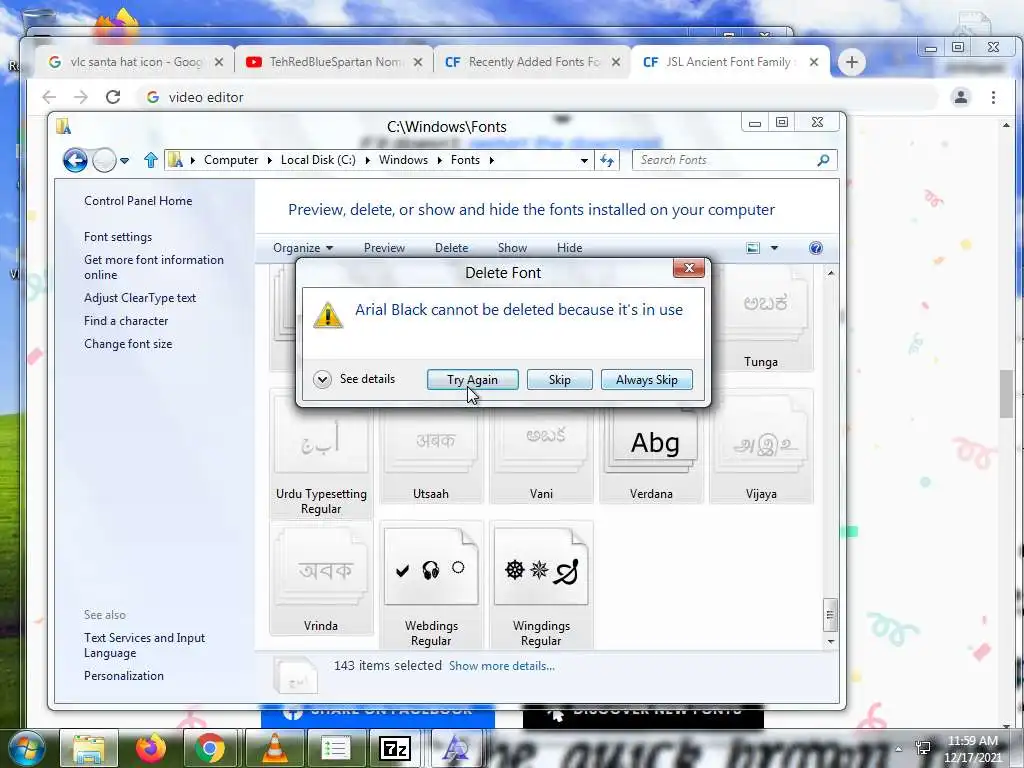Click the Always Skip button
The image size is (1024, 768).
(647, 379)
